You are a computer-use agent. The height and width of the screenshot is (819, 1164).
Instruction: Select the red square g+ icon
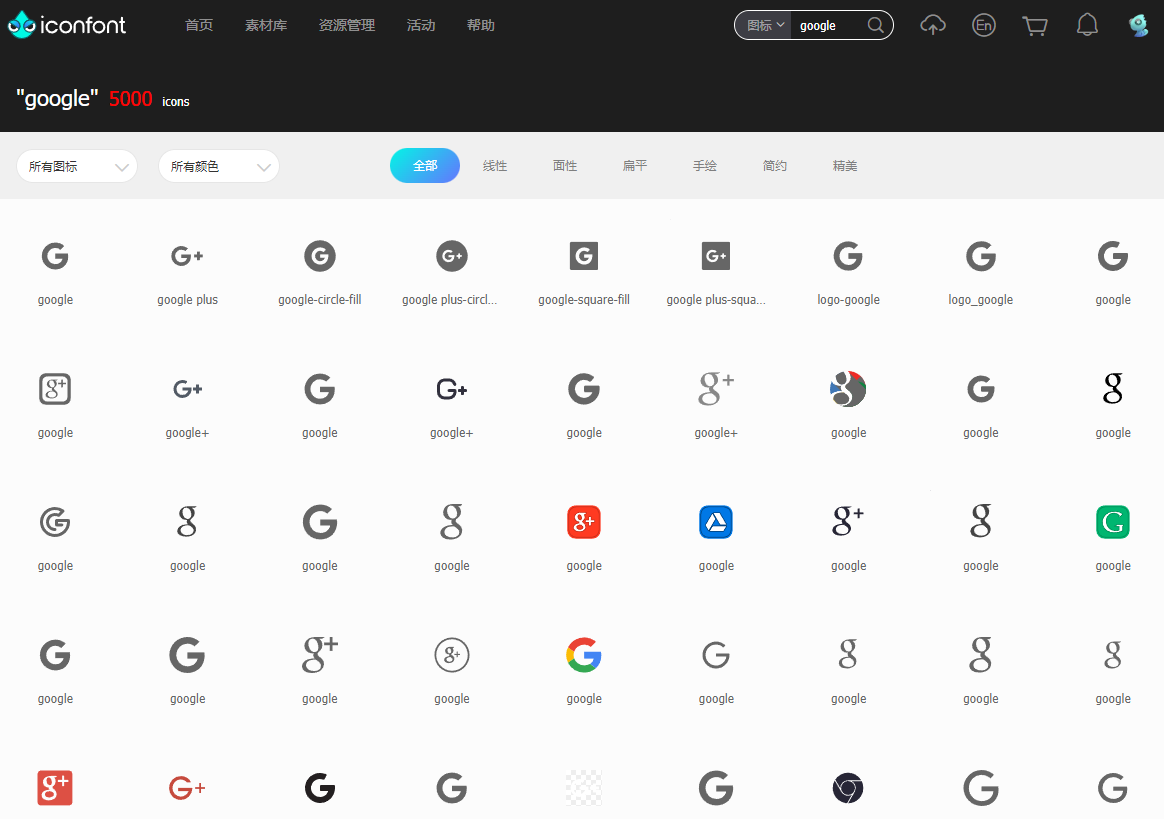[55, 788]
